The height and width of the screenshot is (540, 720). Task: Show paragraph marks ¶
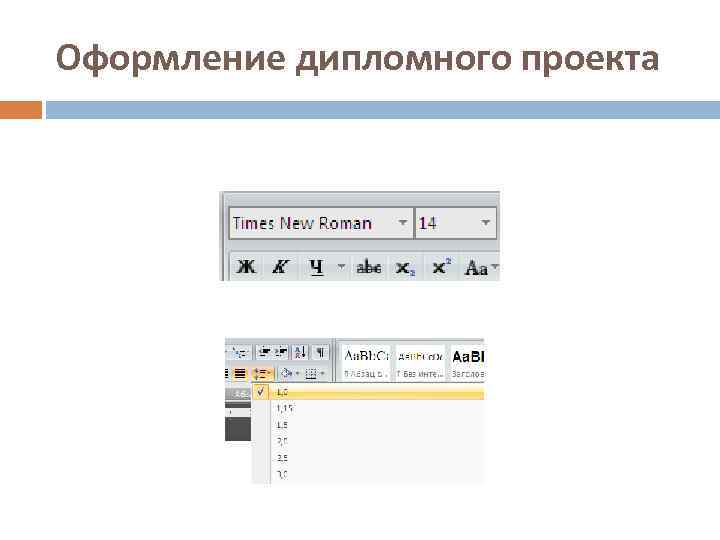point(321,352)
